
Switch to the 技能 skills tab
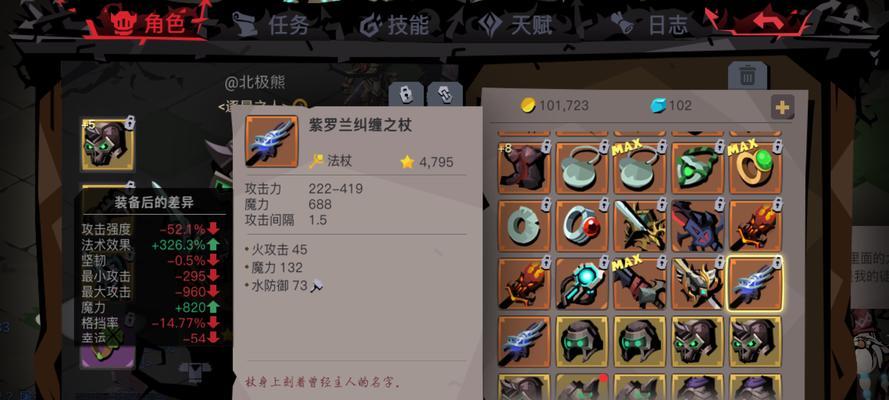point(393,25)
